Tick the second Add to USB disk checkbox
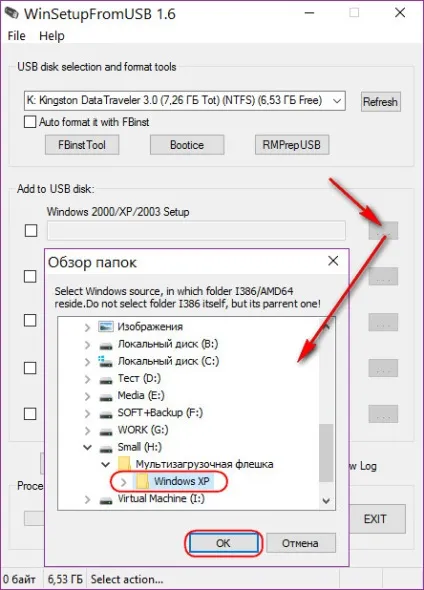Viewport: 424px width, 590px height. 30,277
